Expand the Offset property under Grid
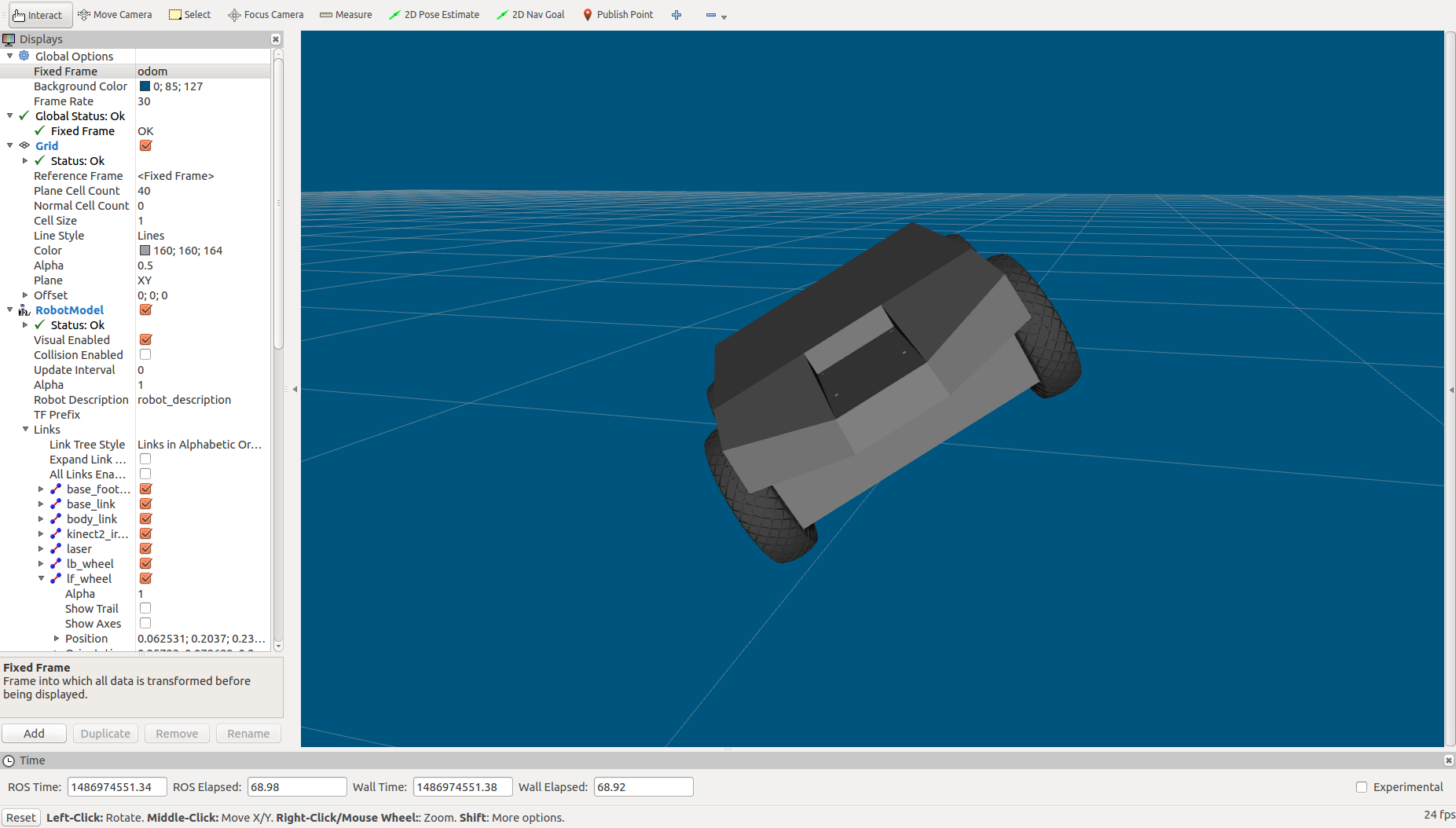This screenshot has width=1456, height=828. coord(25,295)
